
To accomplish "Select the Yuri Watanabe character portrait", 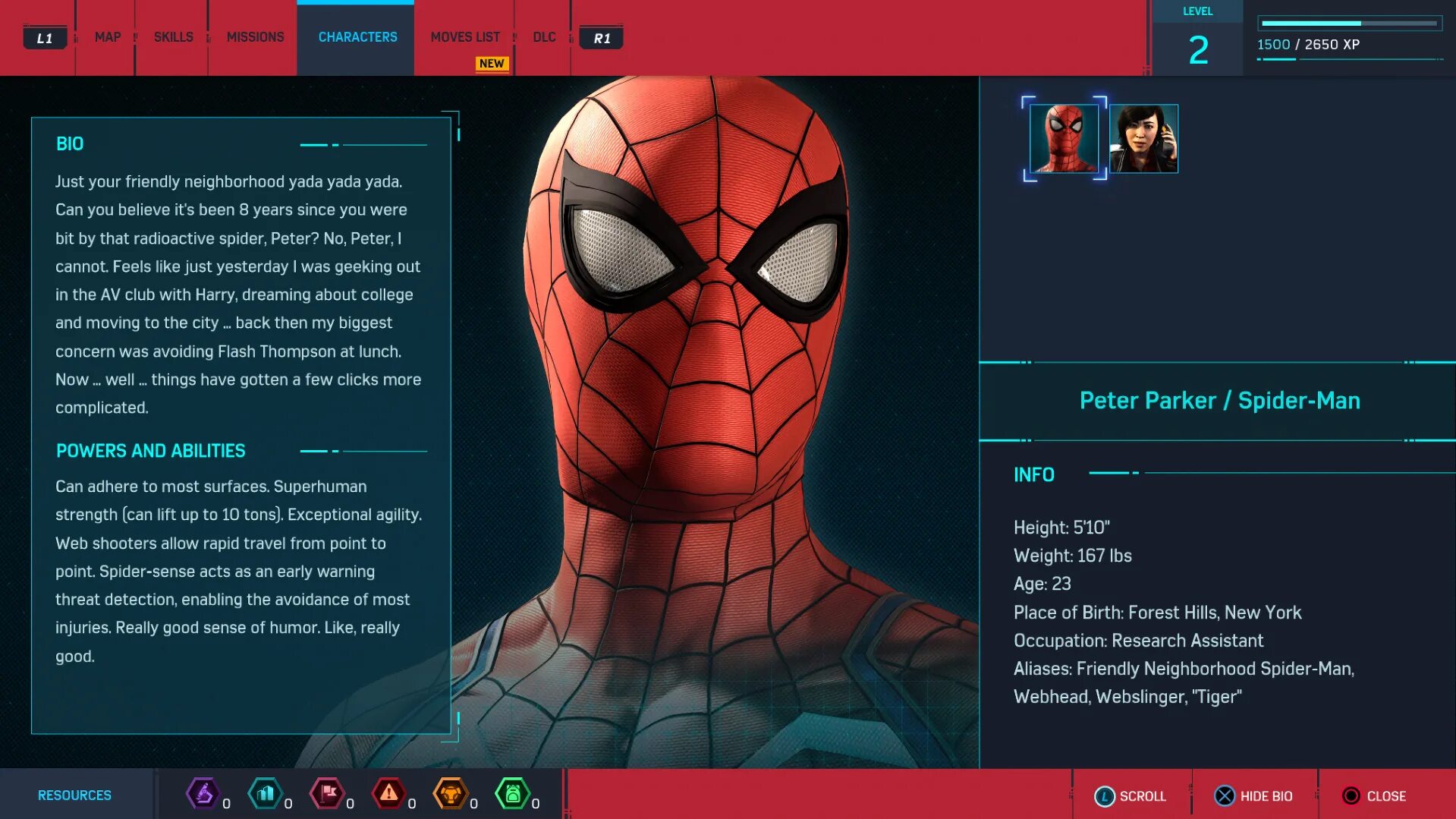I will click(x=1143, y=139).
